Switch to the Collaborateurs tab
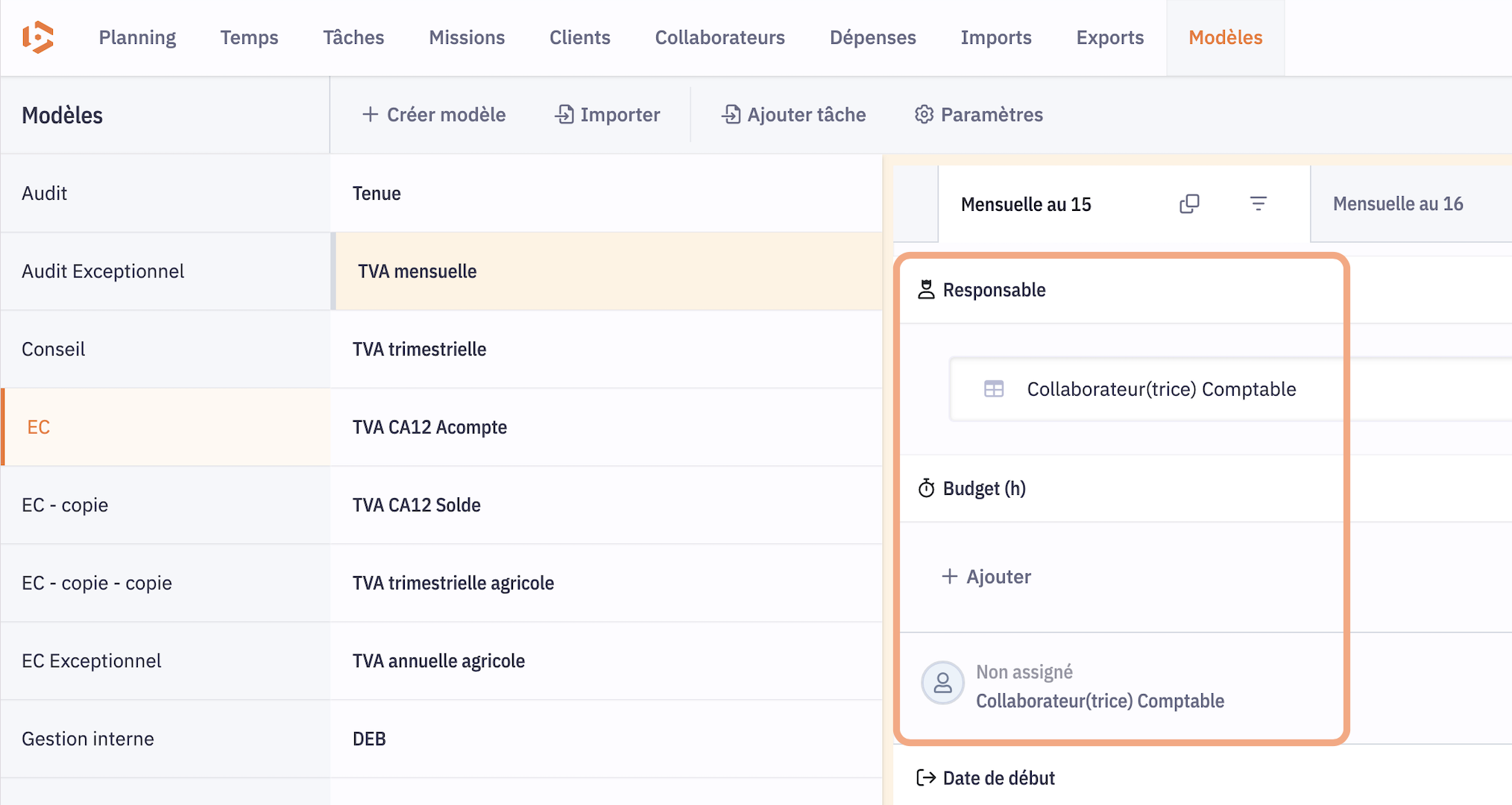 (719, 37)
